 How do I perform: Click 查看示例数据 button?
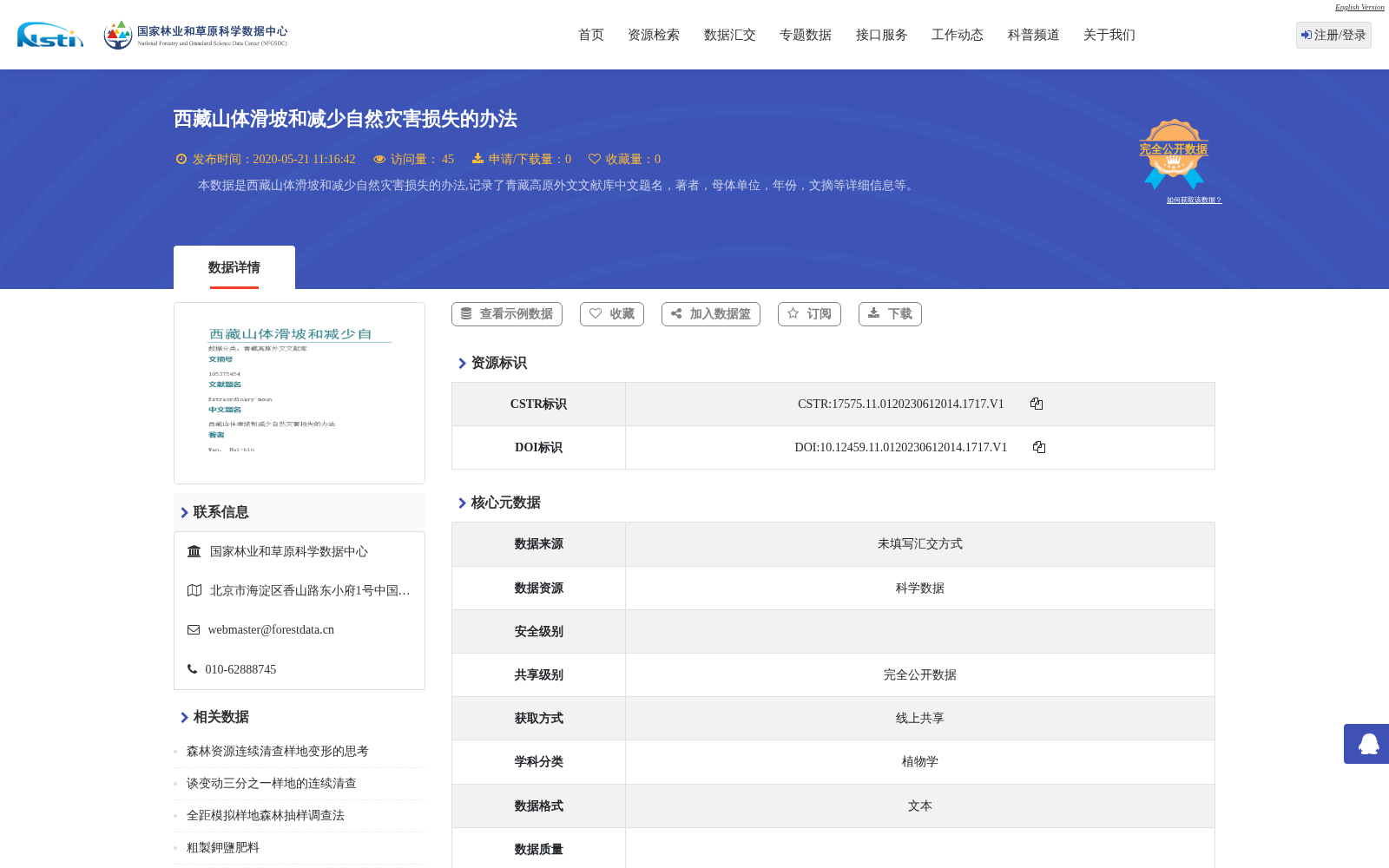click(x=507, y=314)
